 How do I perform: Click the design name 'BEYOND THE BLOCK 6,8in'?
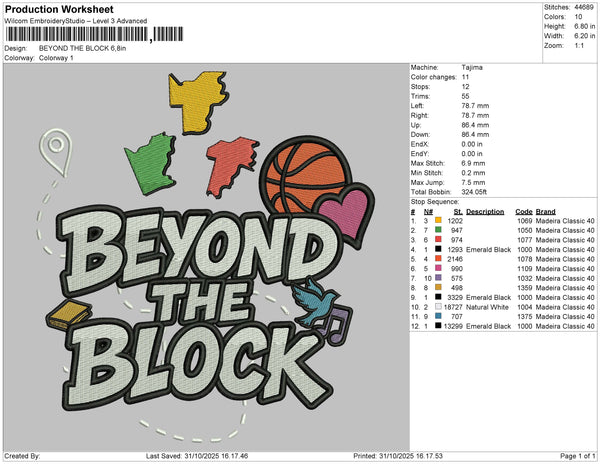pos(82,48)
